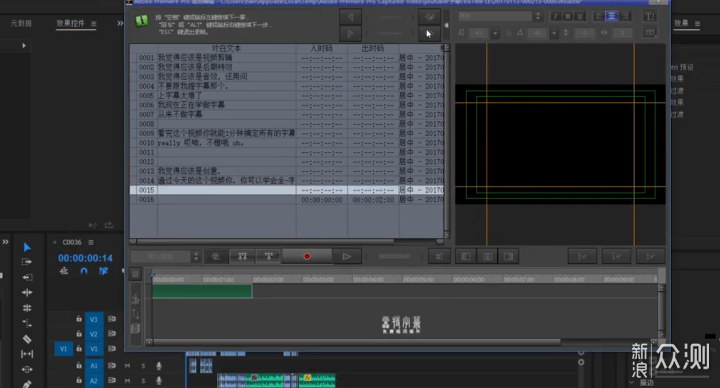Solo audio track A2
The image size is (720, 388).
[143, 381]
